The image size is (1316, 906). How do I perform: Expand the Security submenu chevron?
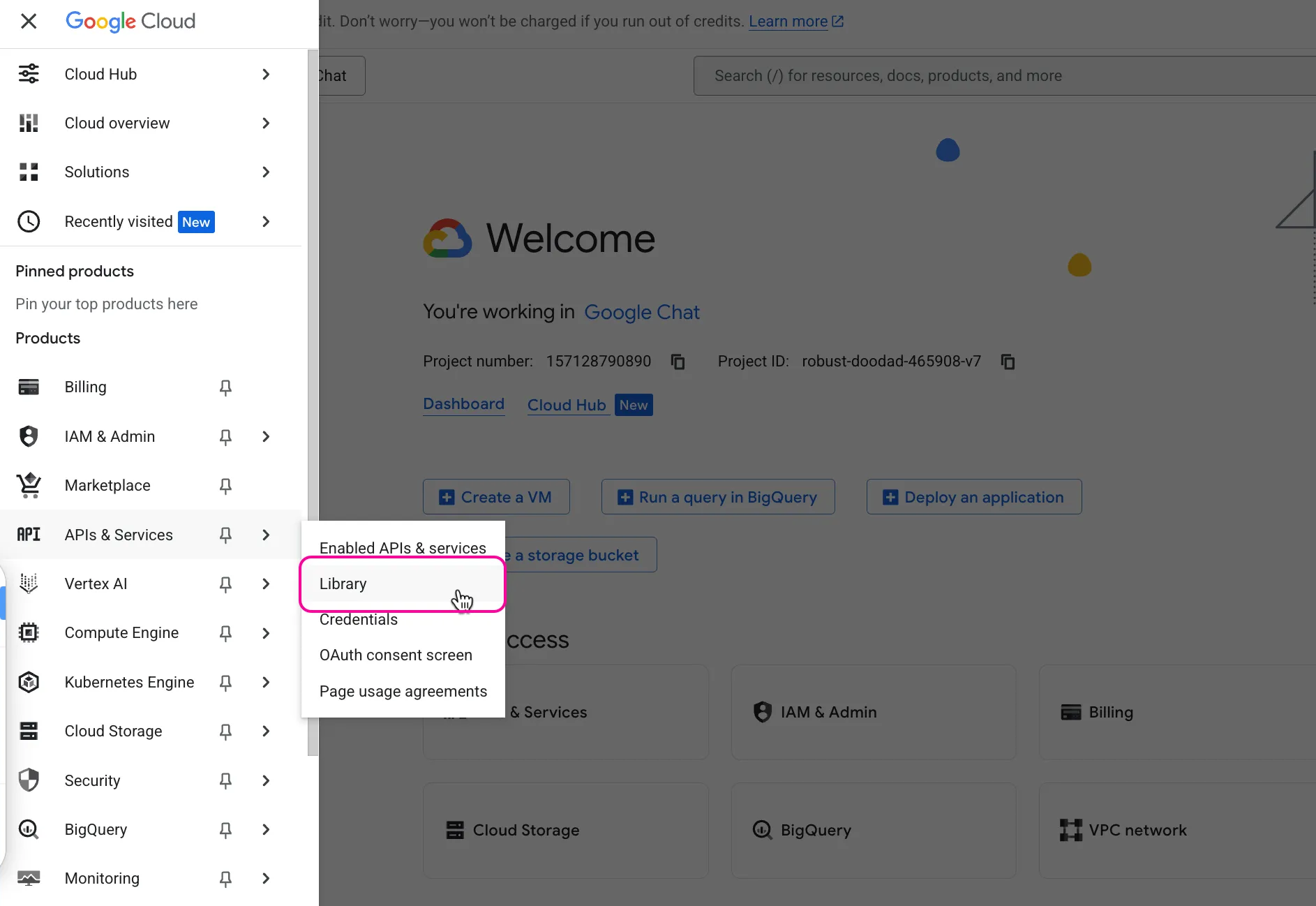pyautogui.click(x=266, y=780)
